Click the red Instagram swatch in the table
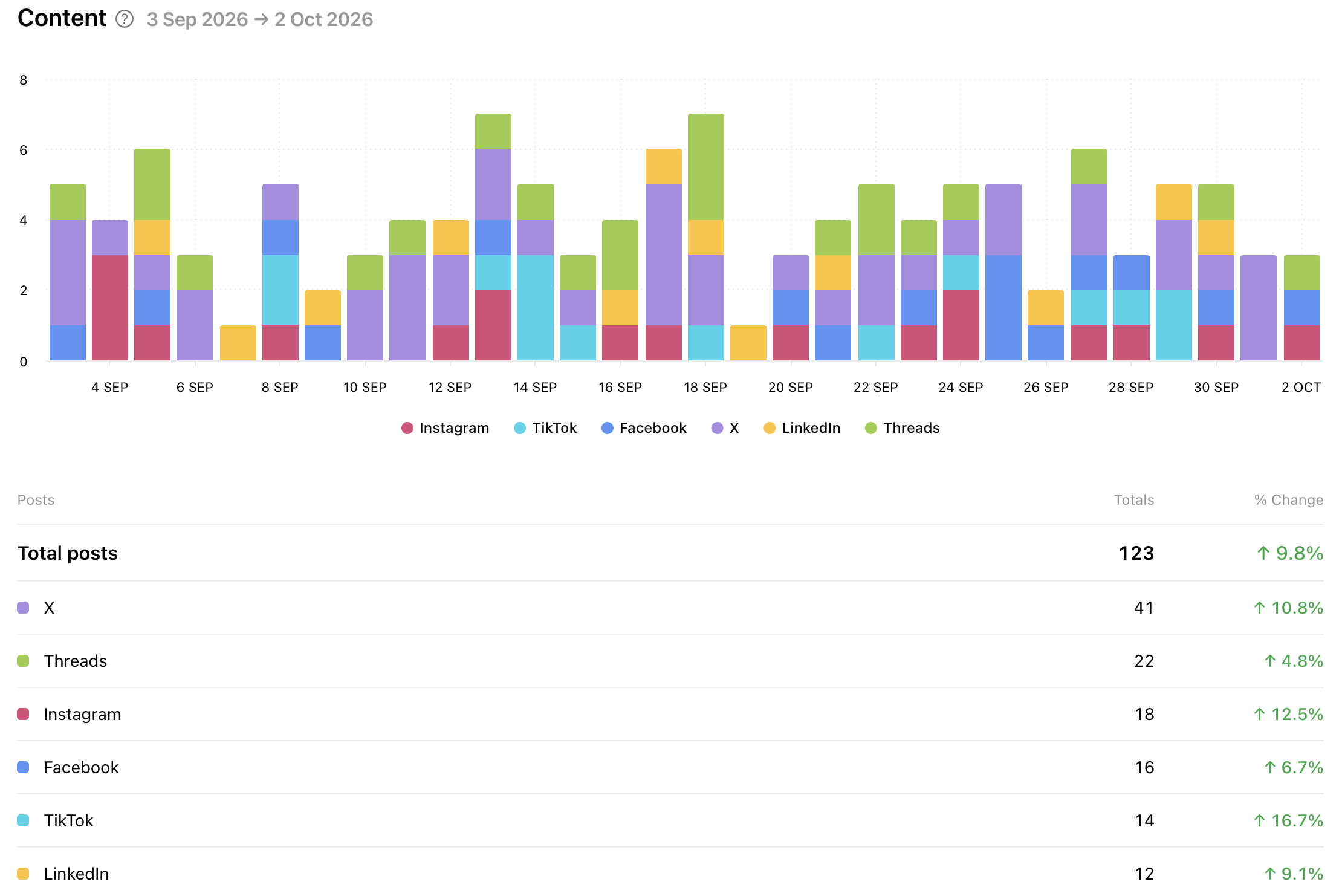The image size is (1342, 896). [23, 714]
